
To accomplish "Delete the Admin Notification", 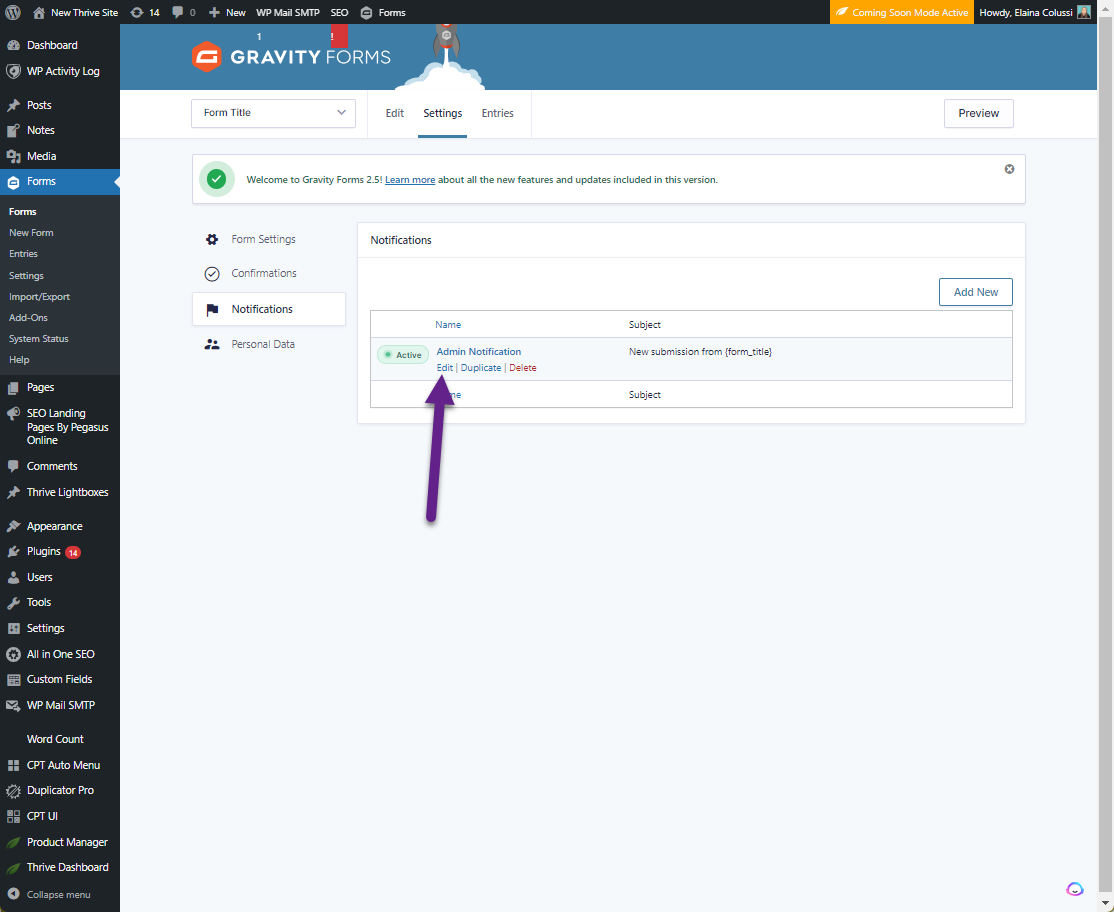I will coord(523,368).
